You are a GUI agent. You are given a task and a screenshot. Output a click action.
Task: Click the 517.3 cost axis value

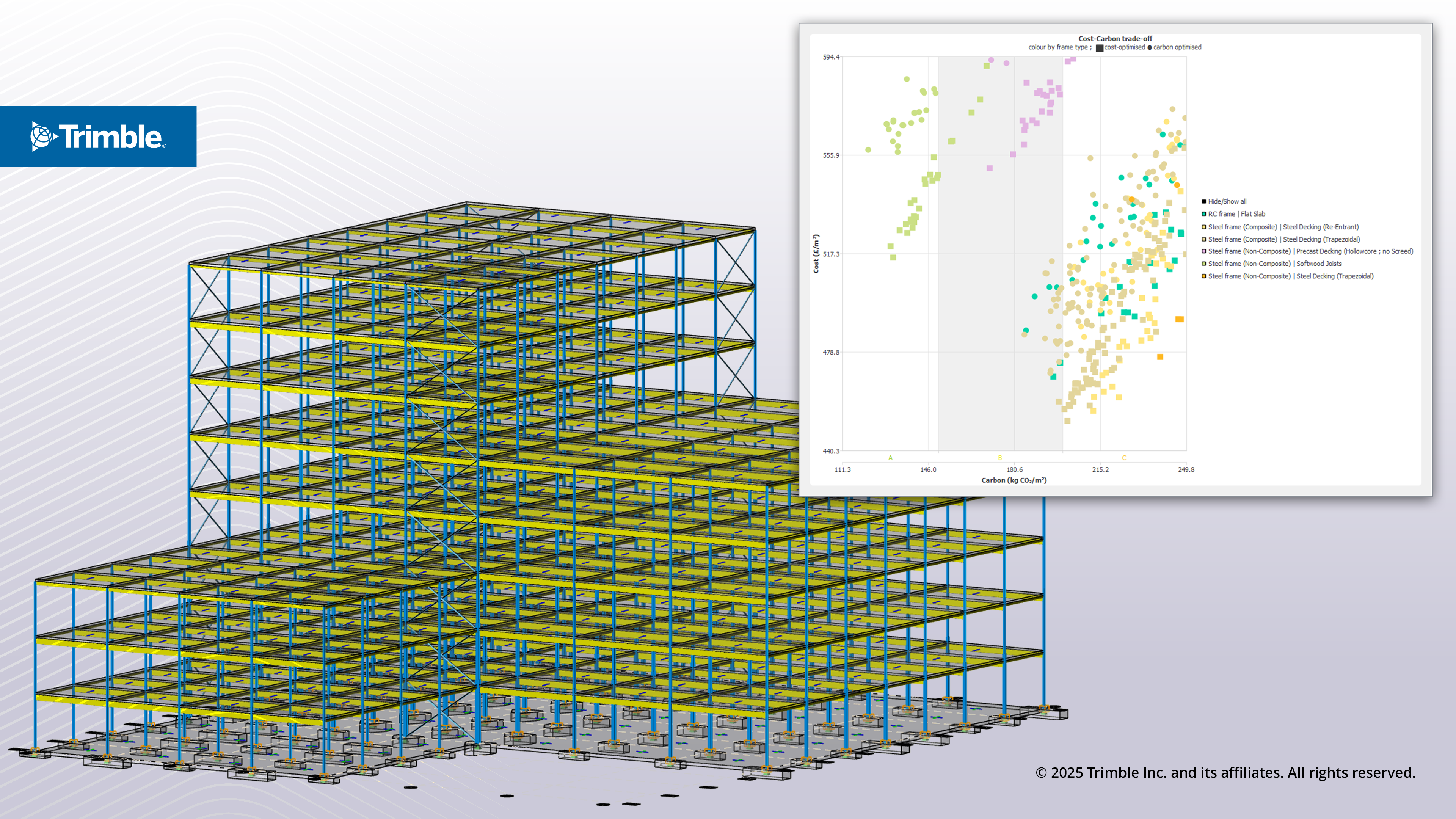(831, 254)
